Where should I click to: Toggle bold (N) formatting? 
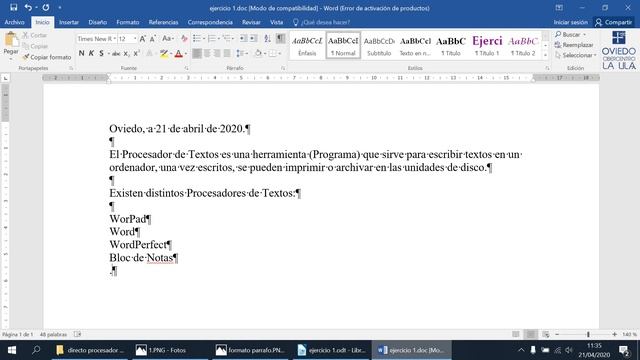pyautogui.click(x=82, y=53)
